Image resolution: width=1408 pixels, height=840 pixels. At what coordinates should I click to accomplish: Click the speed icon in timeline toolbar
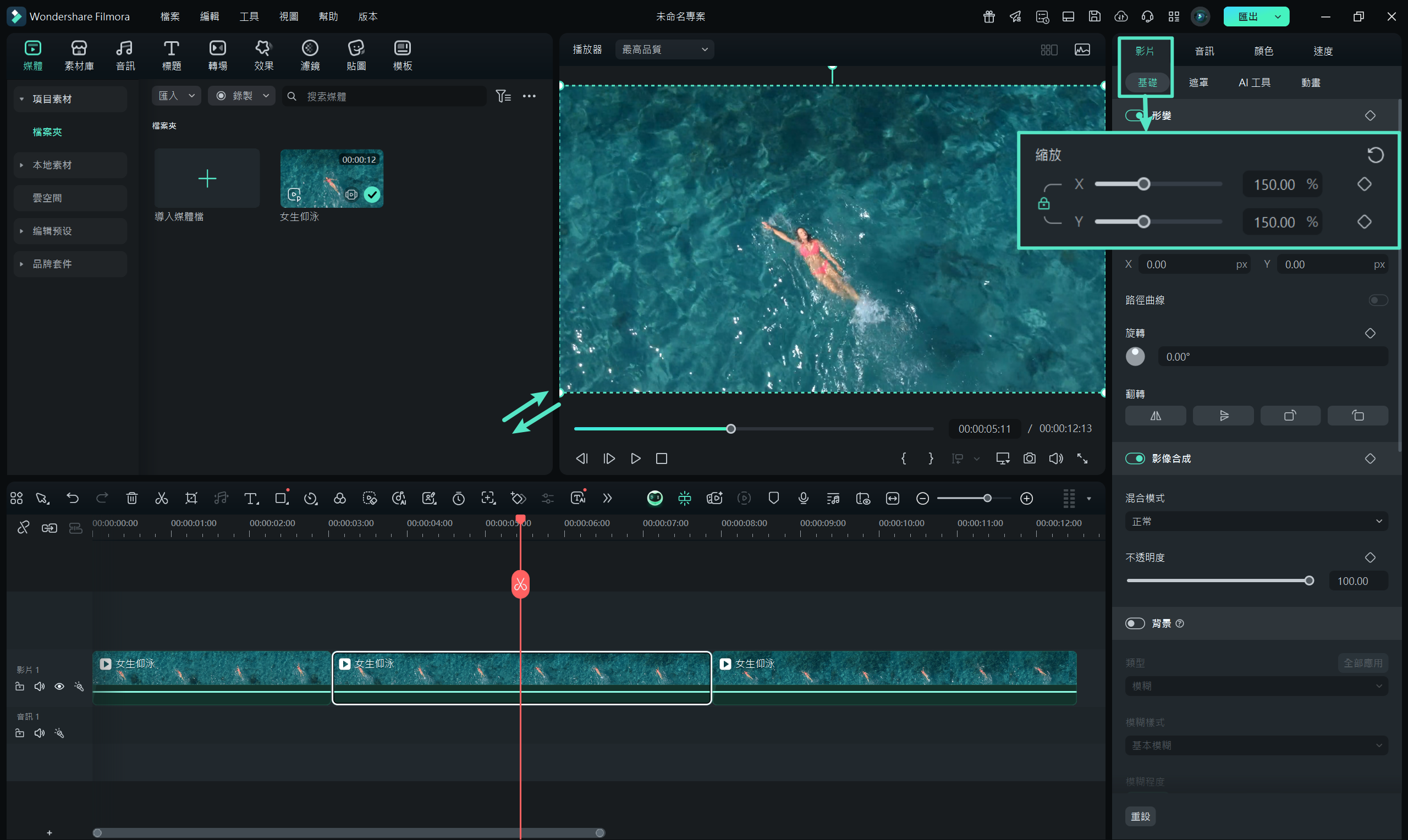(x=310, y=498)
